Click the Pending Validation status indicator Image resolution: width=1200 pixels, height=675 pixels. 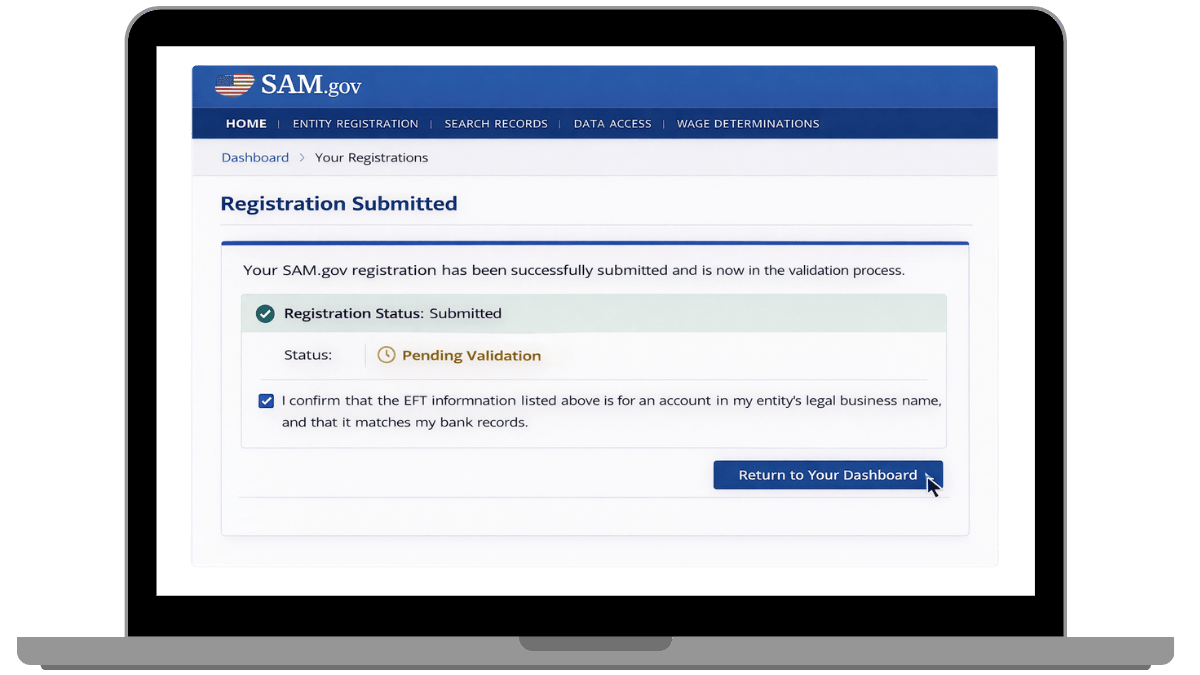(x=470, y=355)
